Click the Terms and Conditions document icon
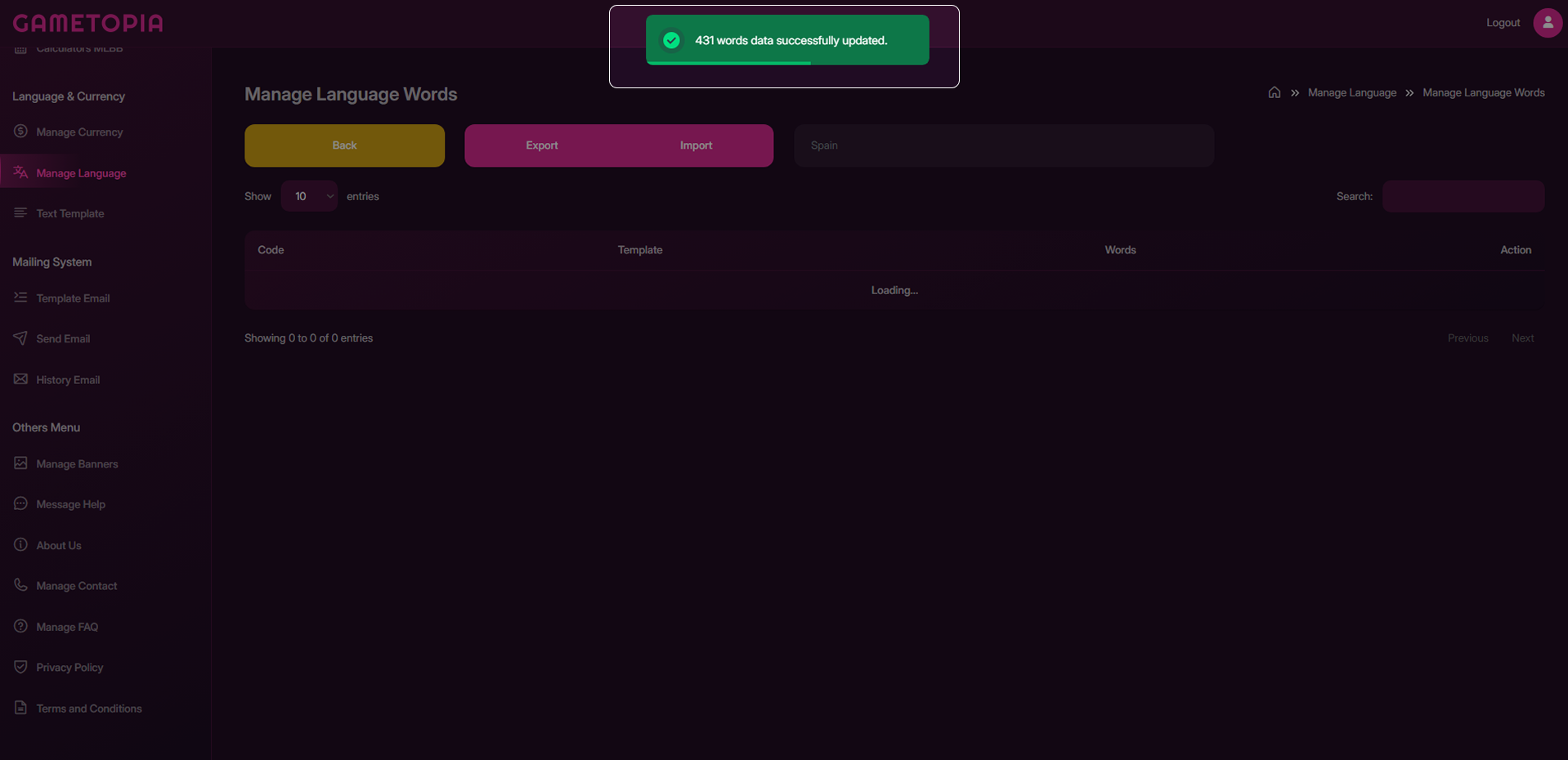 tap(20, 708)
